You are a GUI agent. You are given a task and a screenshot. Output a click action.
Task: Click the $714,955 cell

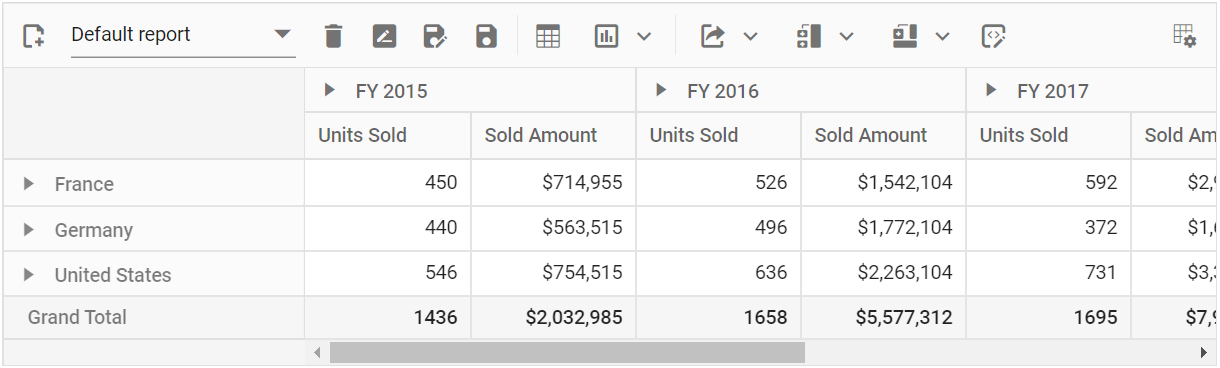pos(553,183)
